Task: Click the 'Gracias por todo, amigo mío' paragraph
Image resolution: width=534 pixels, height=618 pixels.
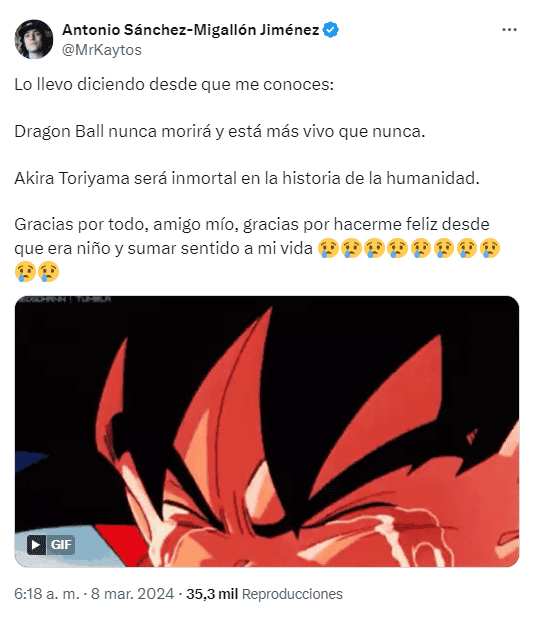Action: pyautogui.click(x=258, y=248)
